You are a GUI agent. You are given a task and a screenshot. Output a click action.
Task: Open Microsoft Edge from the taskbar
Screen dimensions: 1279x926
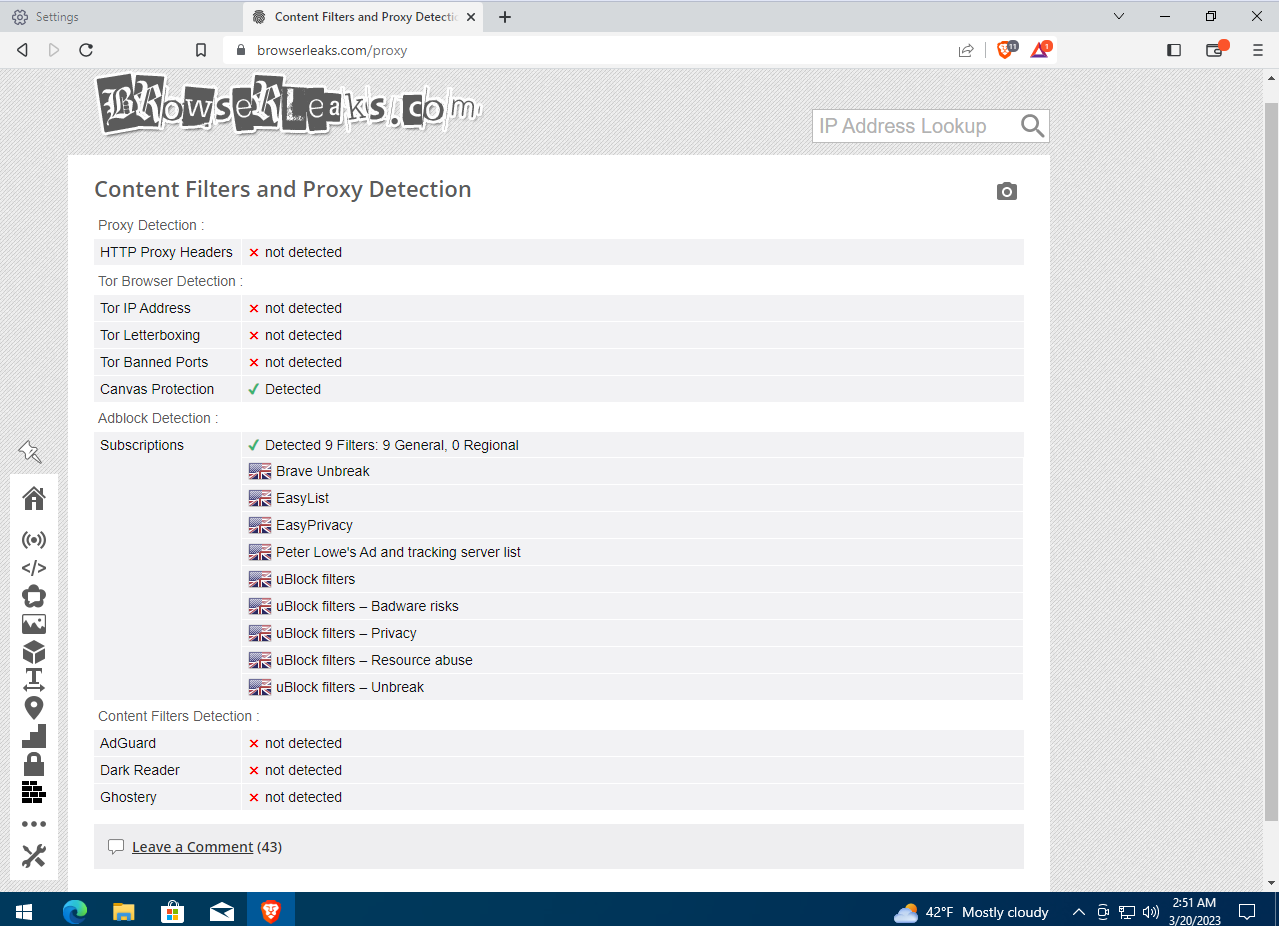[x=75, y=911]
